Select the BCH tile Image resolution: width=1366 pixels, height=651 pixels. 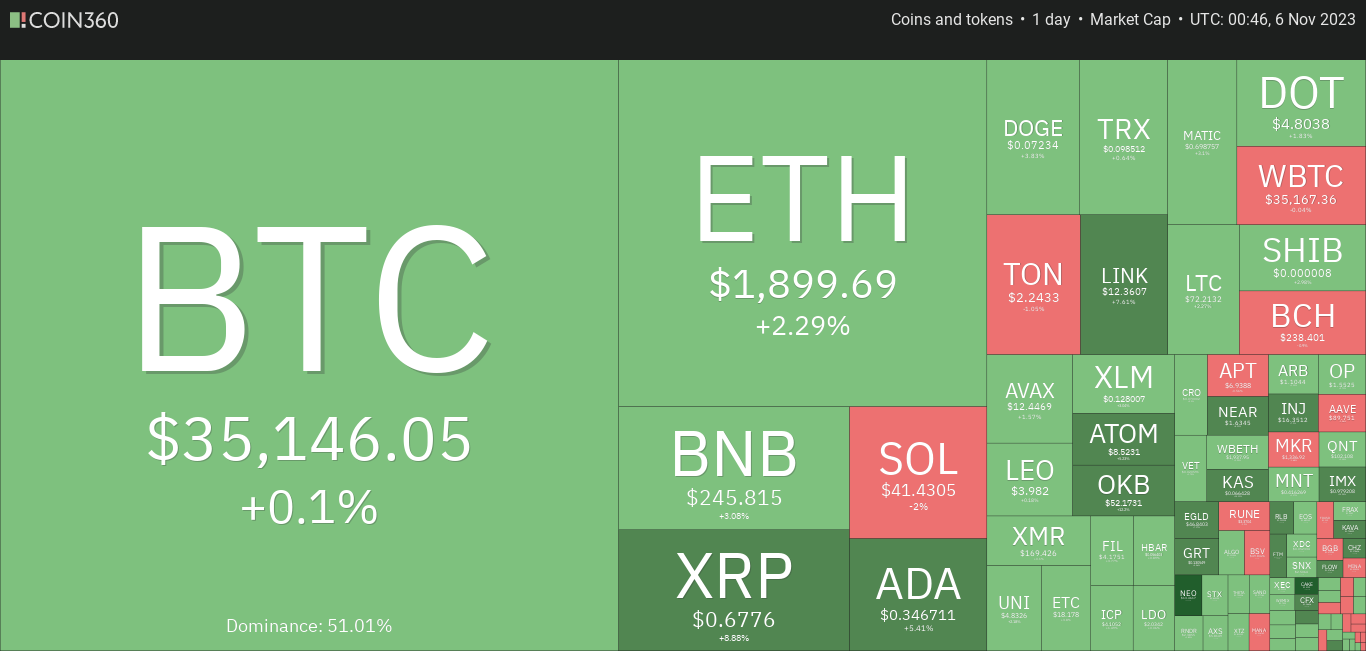pyautogui.click(x=1302, y=323)
